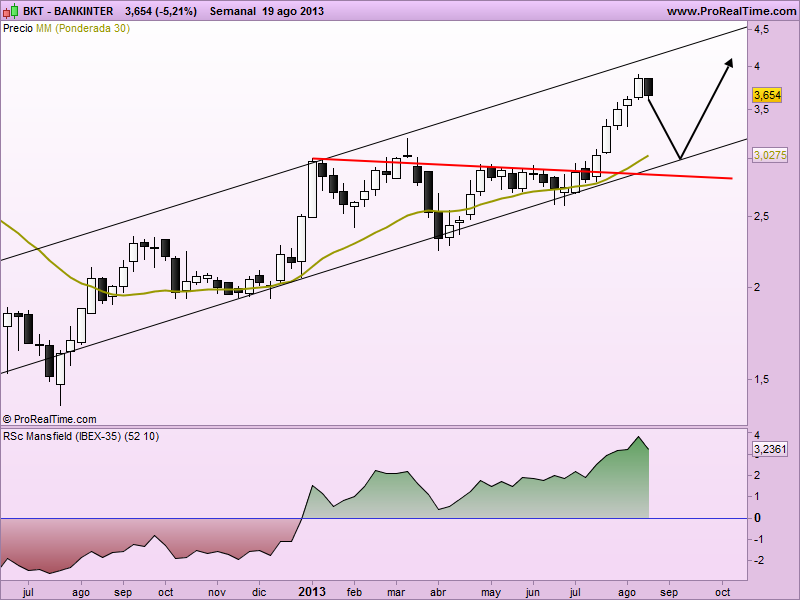800x600 pixels.
Task: Click the 3,2361 Mansfield value tag
Action: (x=770, y=449)
